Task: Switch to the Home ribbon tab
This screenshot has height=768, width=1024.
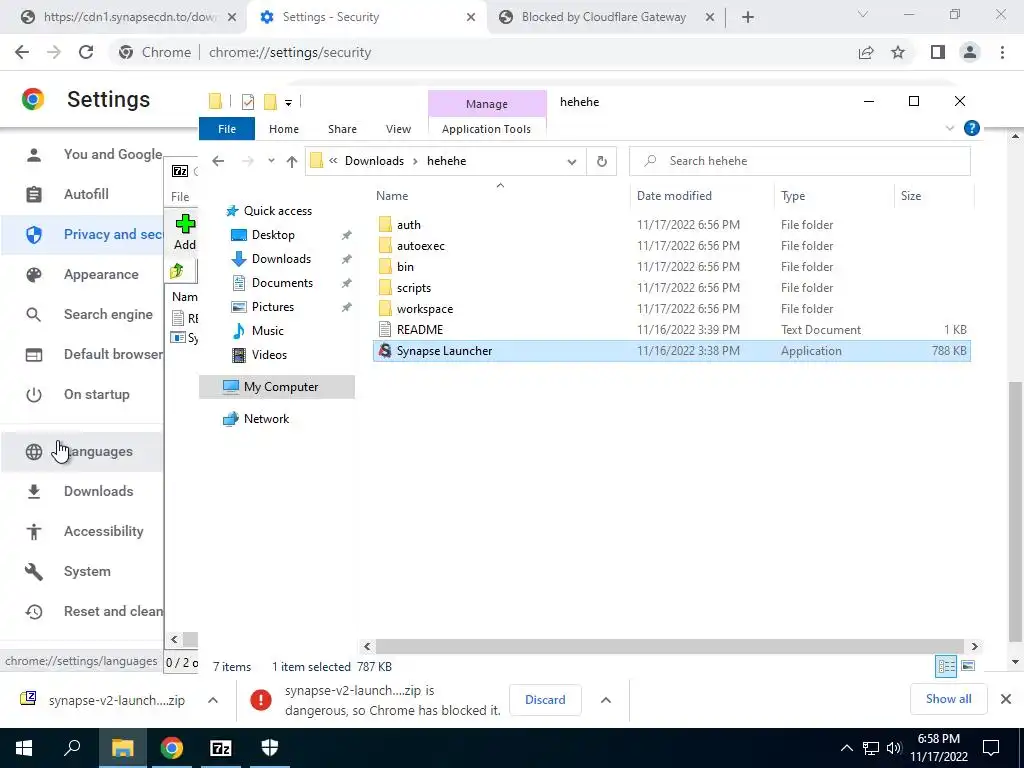Action: pos(283,129)
